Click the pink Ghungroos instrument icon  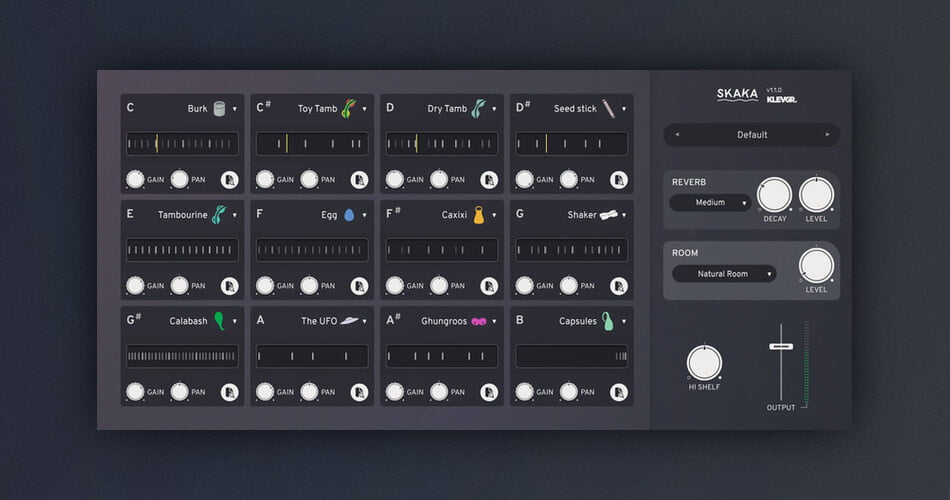click(x=479, y=322)
